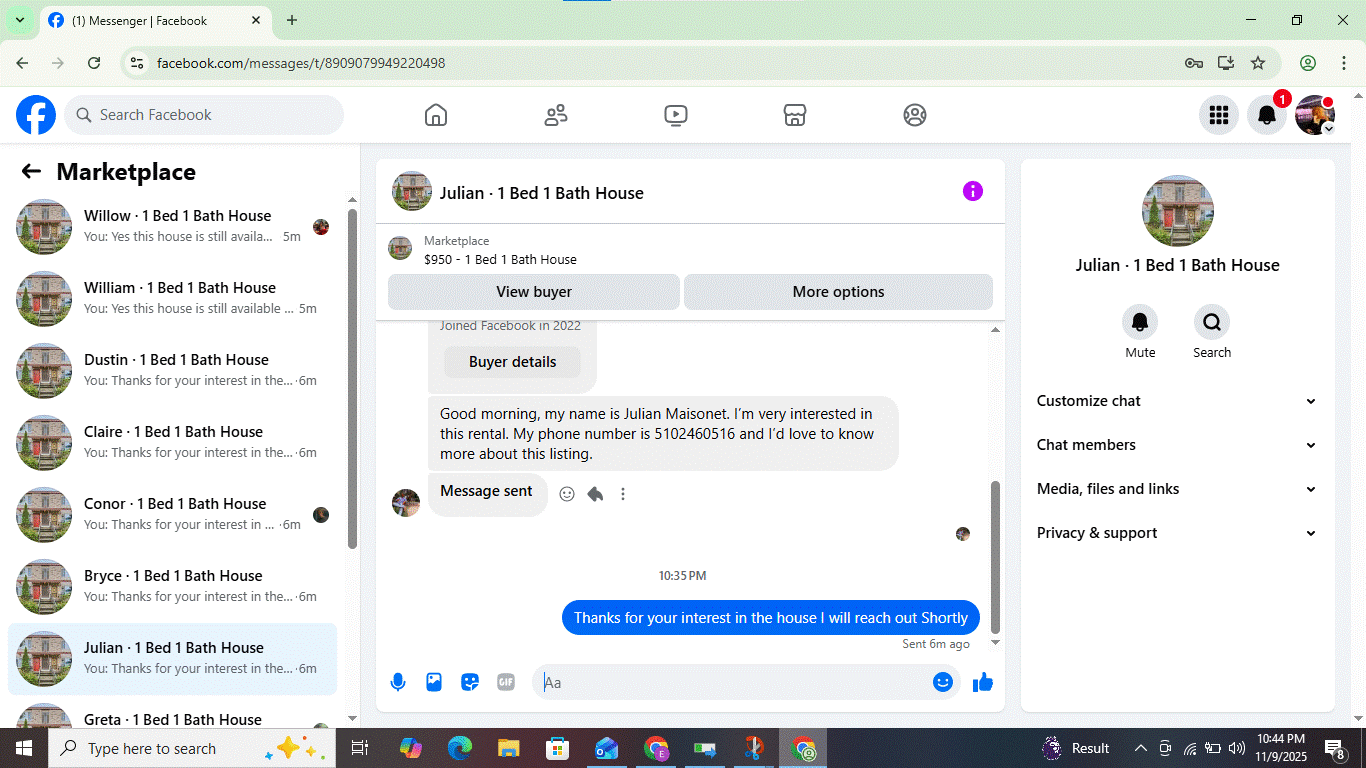Click the conversation list scrollbar

pyautogui.click(x=352, y=378)
